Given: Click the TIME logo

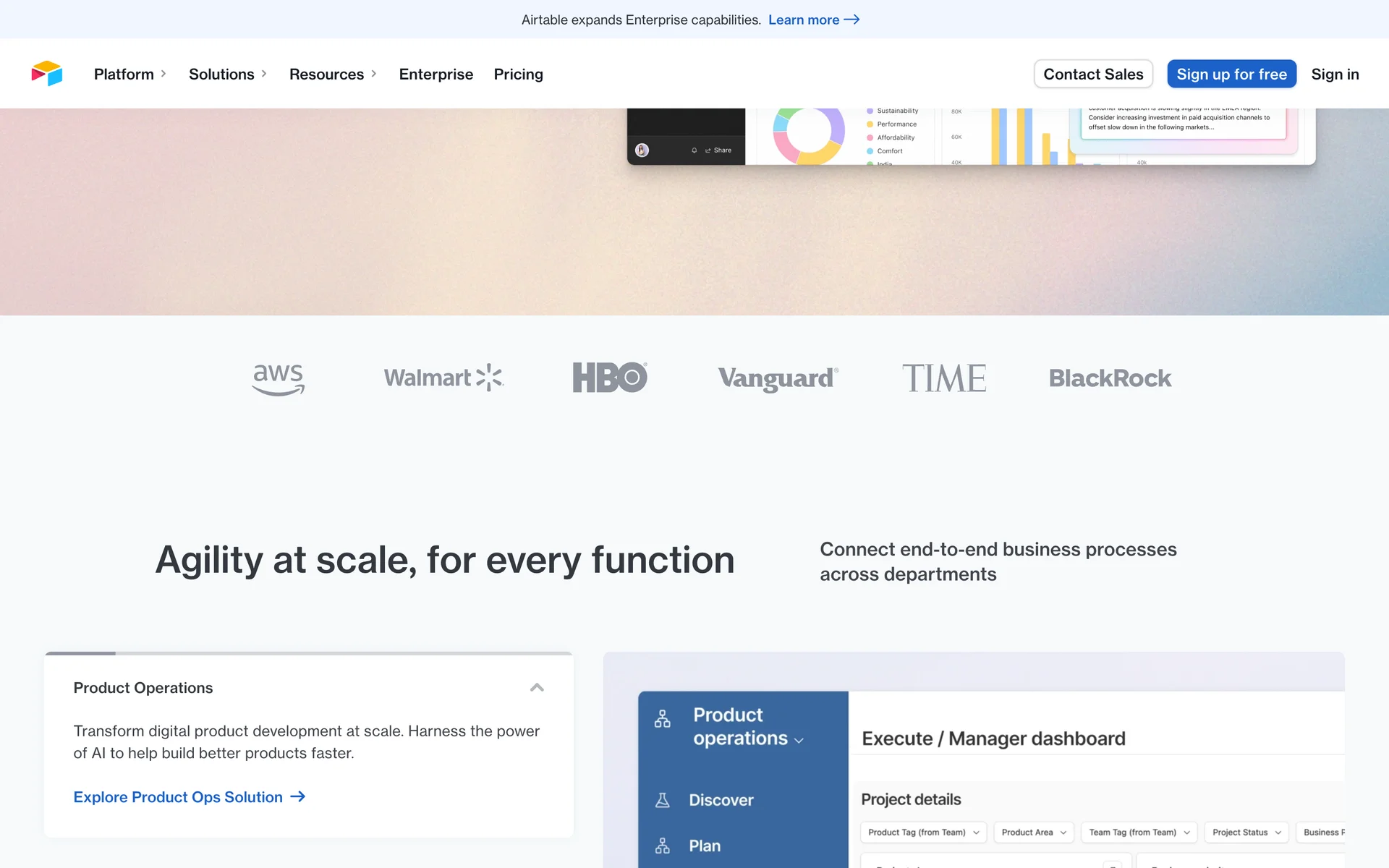Looking at the screenshot, I should pos(944,378).
